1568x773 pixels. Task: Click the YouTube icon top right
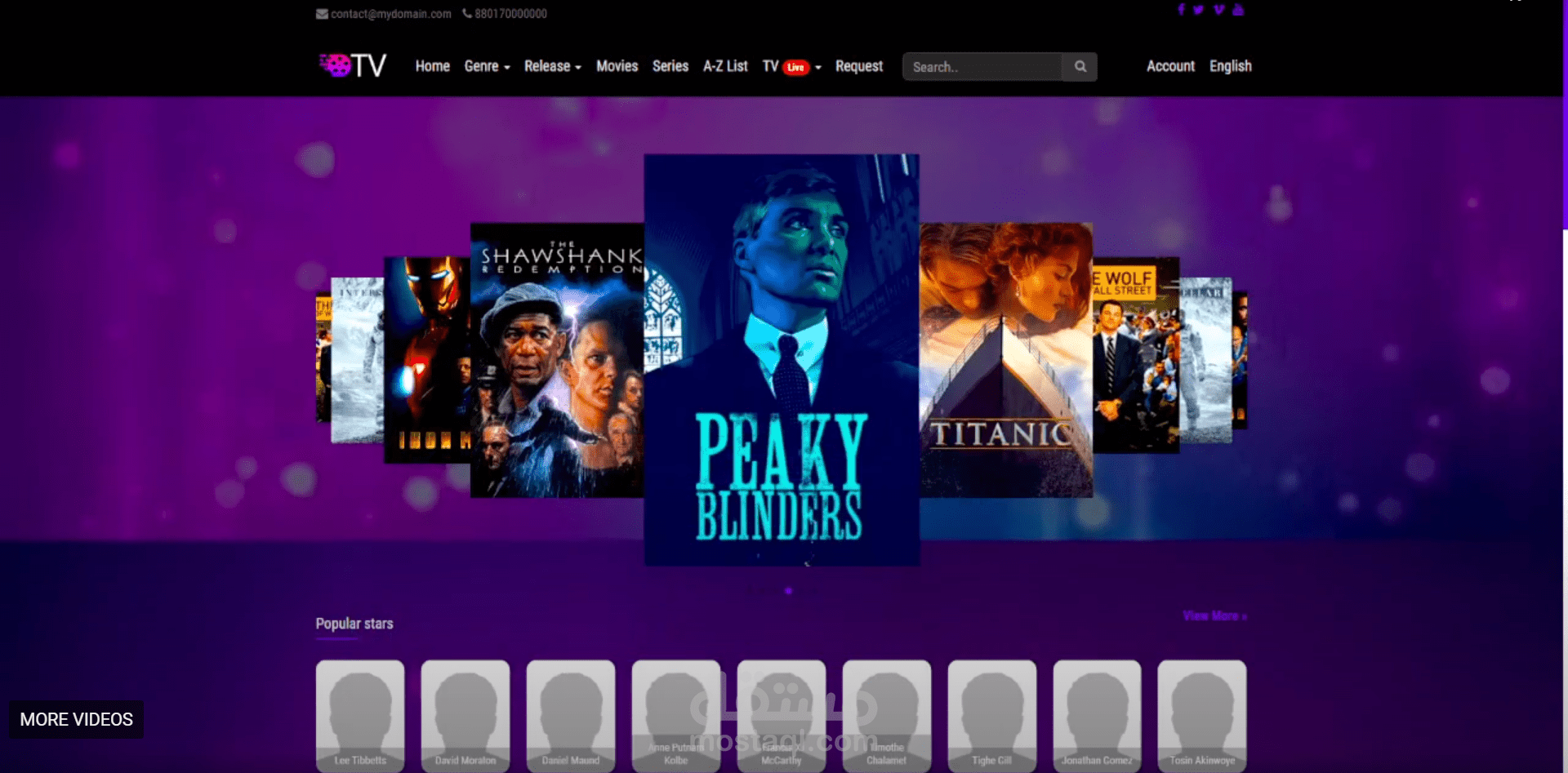point(1237,10)
